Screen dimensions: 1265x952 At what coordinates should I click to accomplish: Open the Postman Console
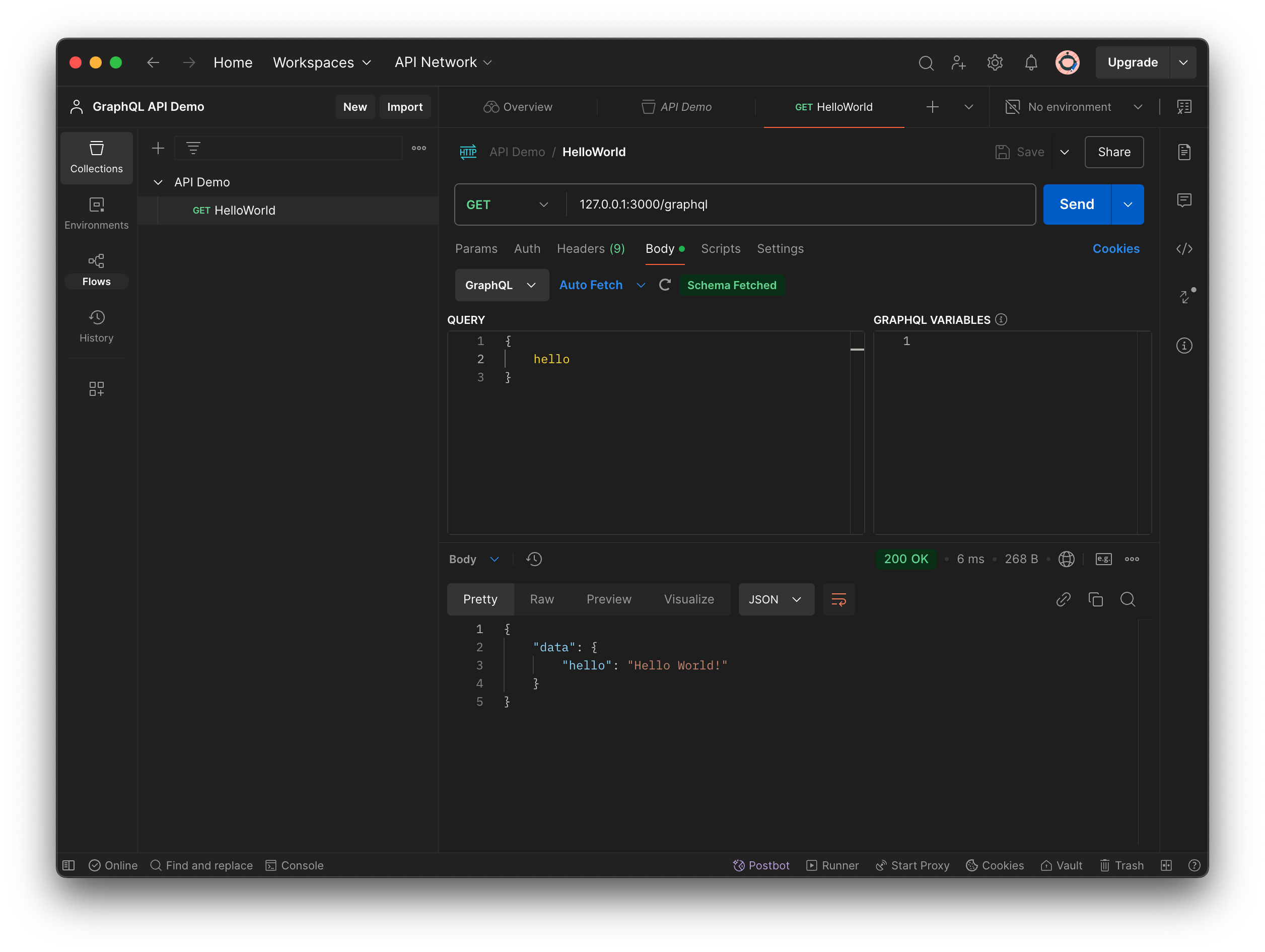click(x=295, y=865)
